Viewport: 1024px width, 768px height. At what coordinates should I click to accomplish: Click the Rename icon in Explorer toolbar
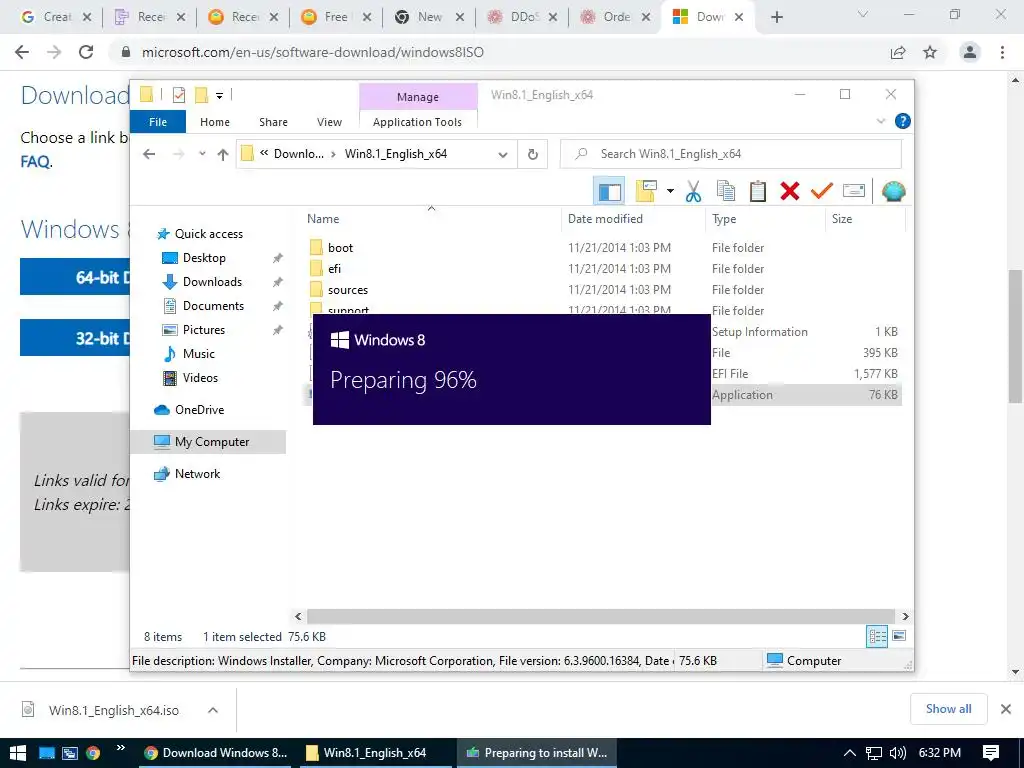point(854,191)
